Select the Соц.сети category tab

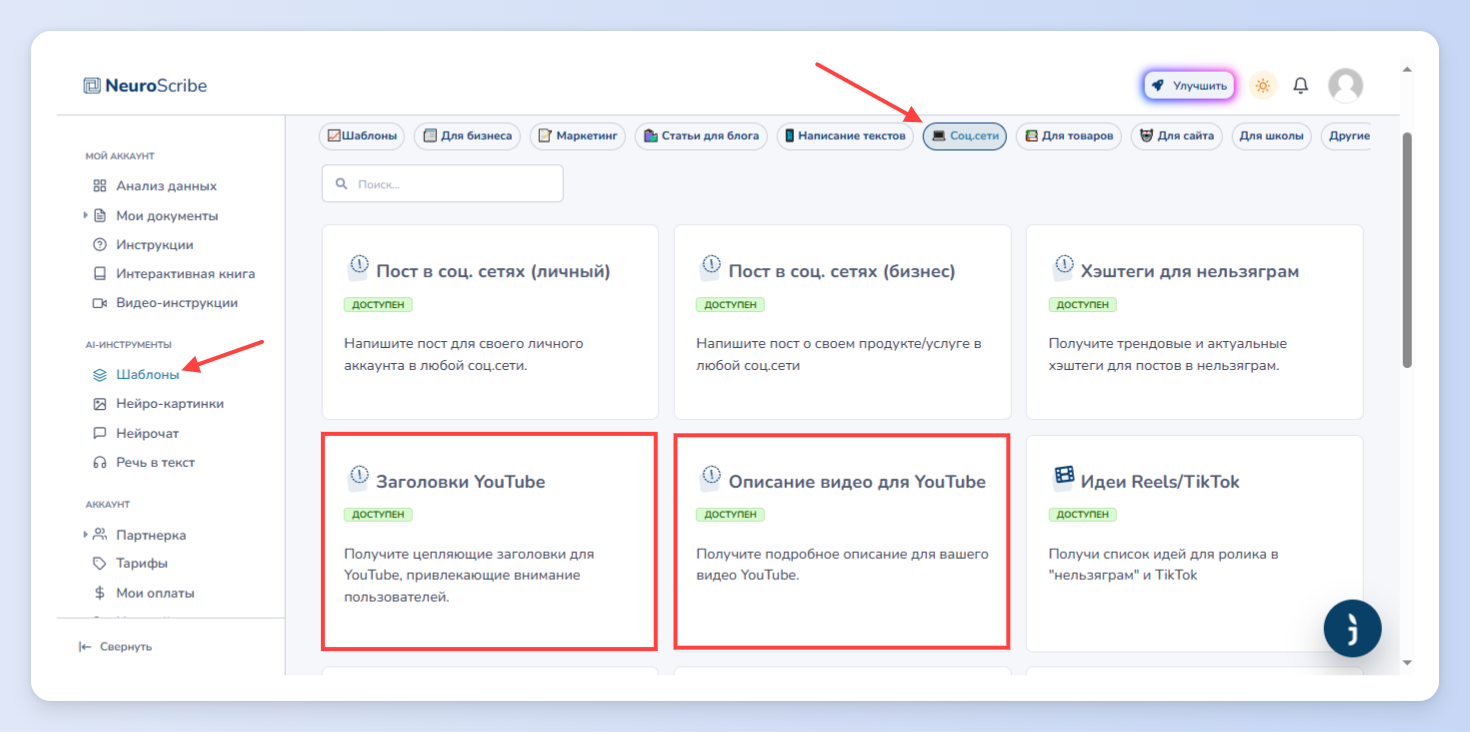[x=965, y=136]
